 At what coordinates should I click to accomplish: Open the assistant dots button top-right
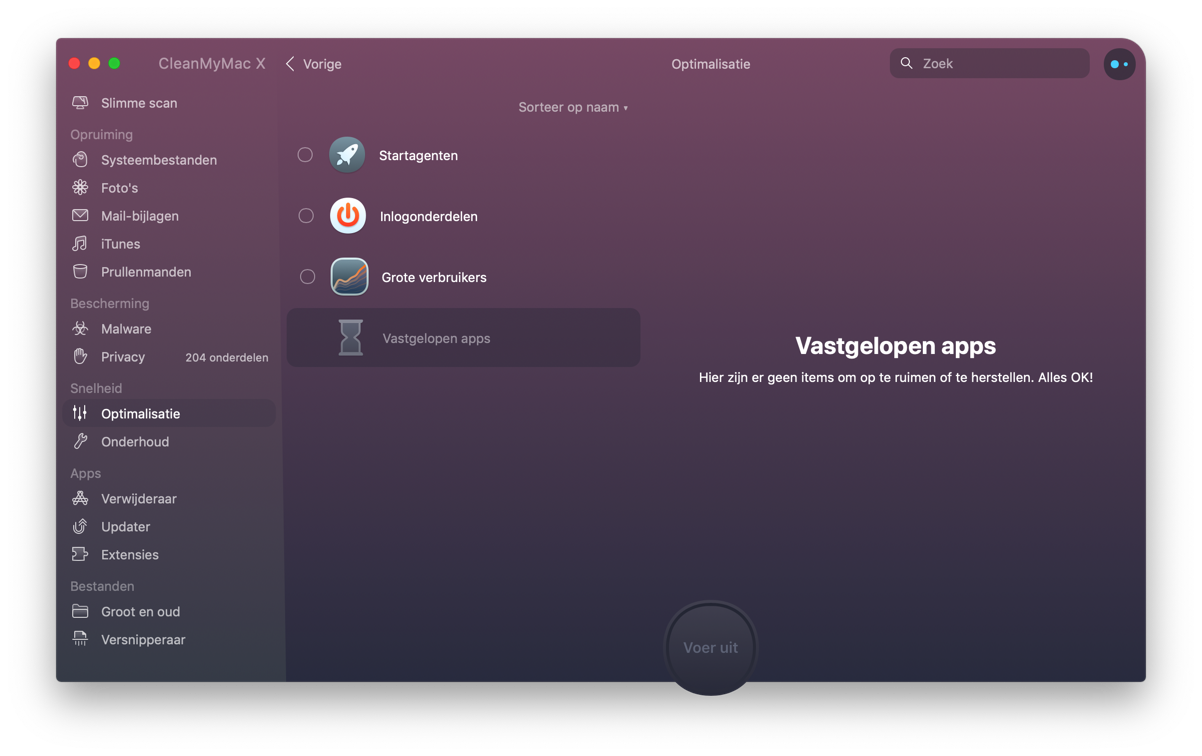[1119, 64]
